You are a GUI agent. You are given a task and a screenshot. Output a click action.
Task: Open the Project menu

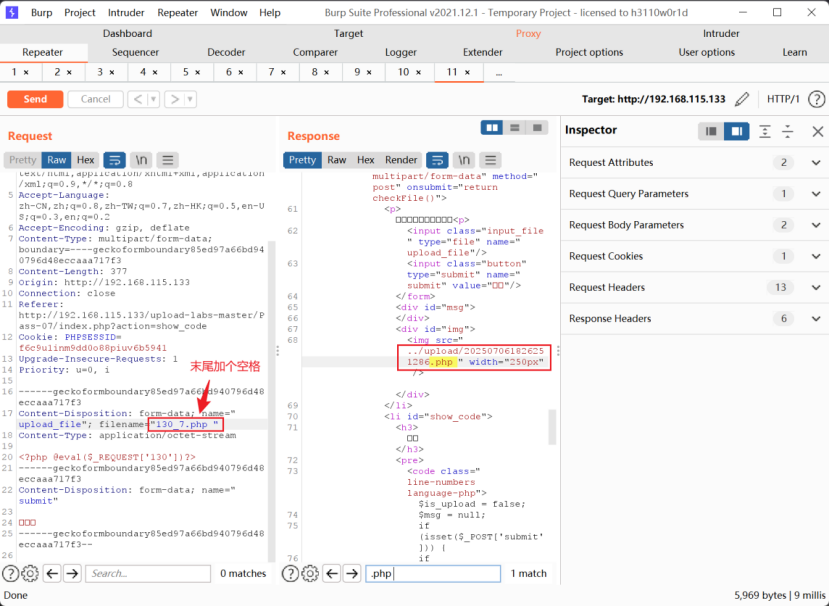(79, 12)
